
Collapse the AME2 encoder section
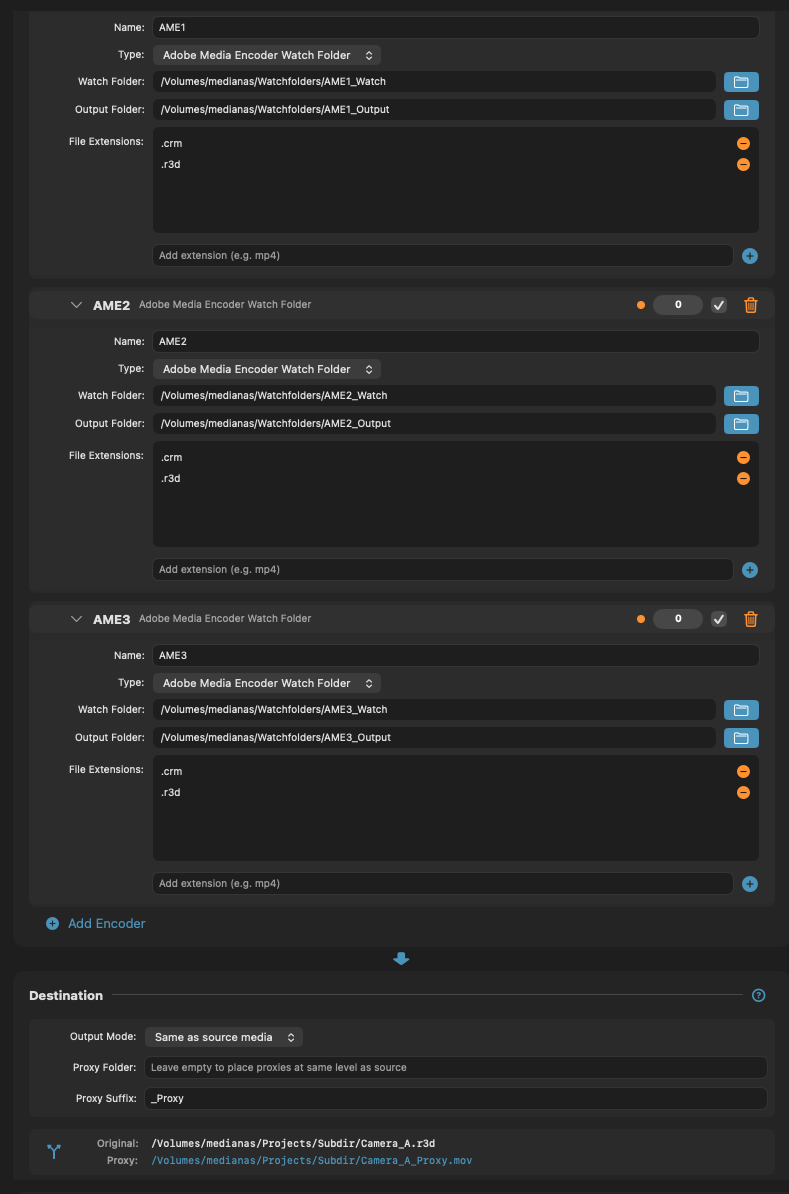point(77,305)
